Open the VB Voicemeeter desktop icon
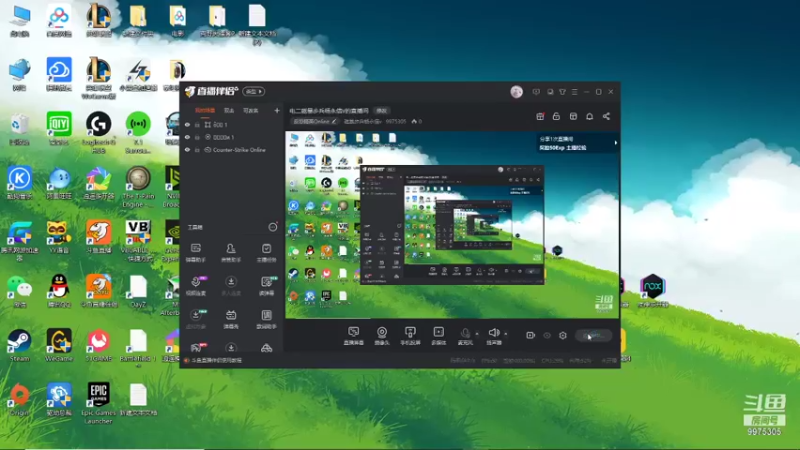Image resolution: width=800 pixels, height=450 pixels. (138, 241)
